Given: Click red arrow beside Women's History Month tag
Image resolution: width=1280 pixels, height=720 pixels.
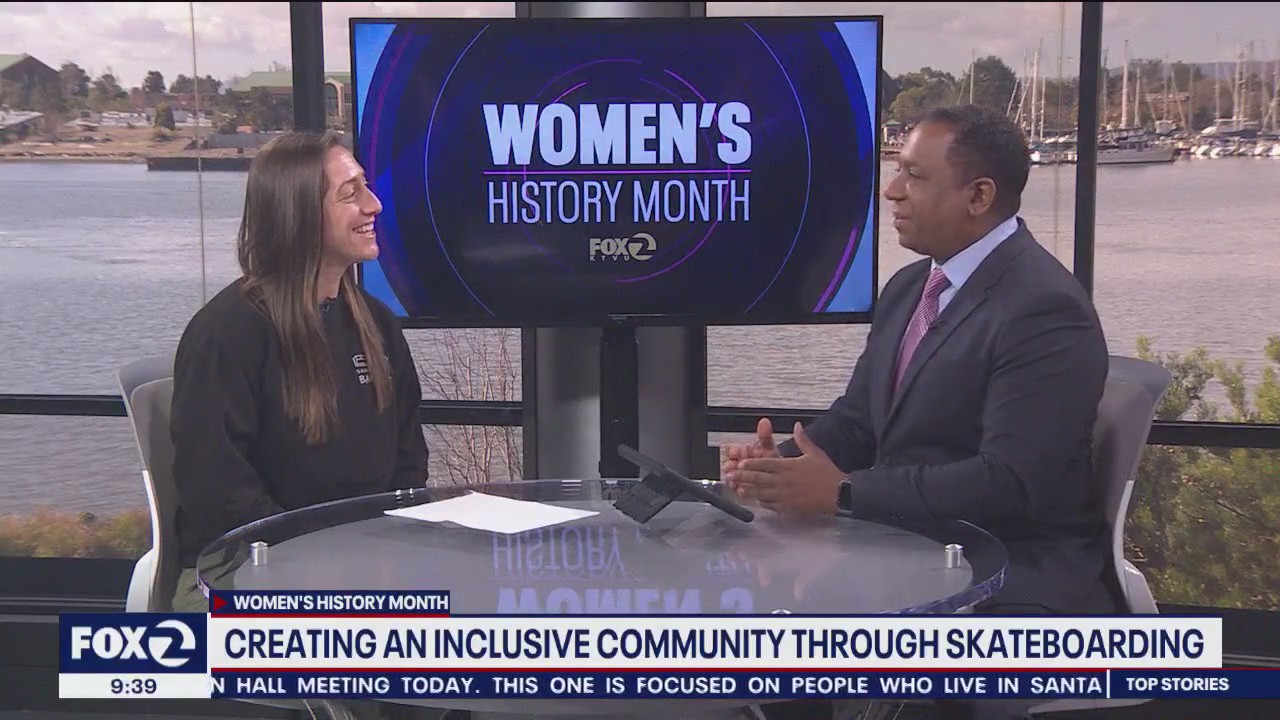Looking at the screenshot, I should 220,603.
